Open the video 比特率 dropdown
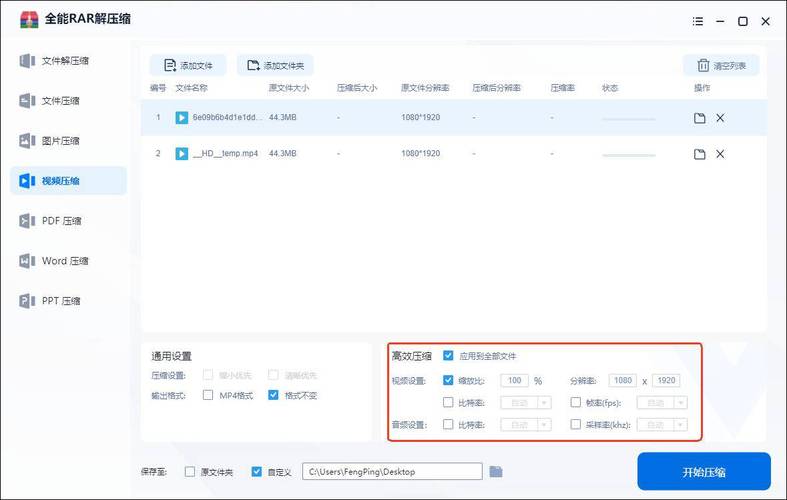 coord(526,403)
